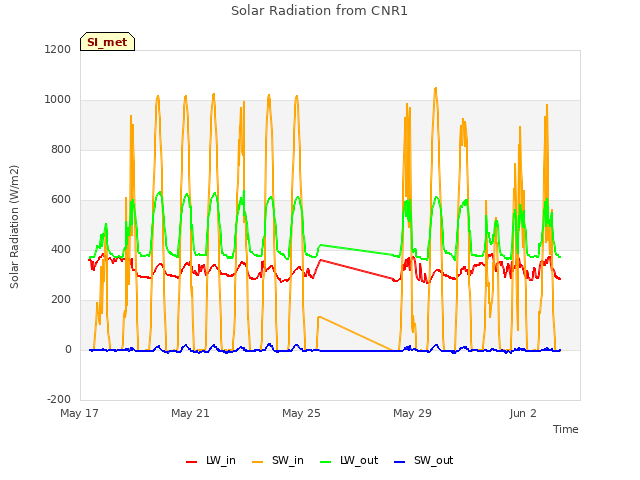Click the Jun 2 x-axis label
The height and width of the screenshot is (480, 640).
tap(523, 413)
